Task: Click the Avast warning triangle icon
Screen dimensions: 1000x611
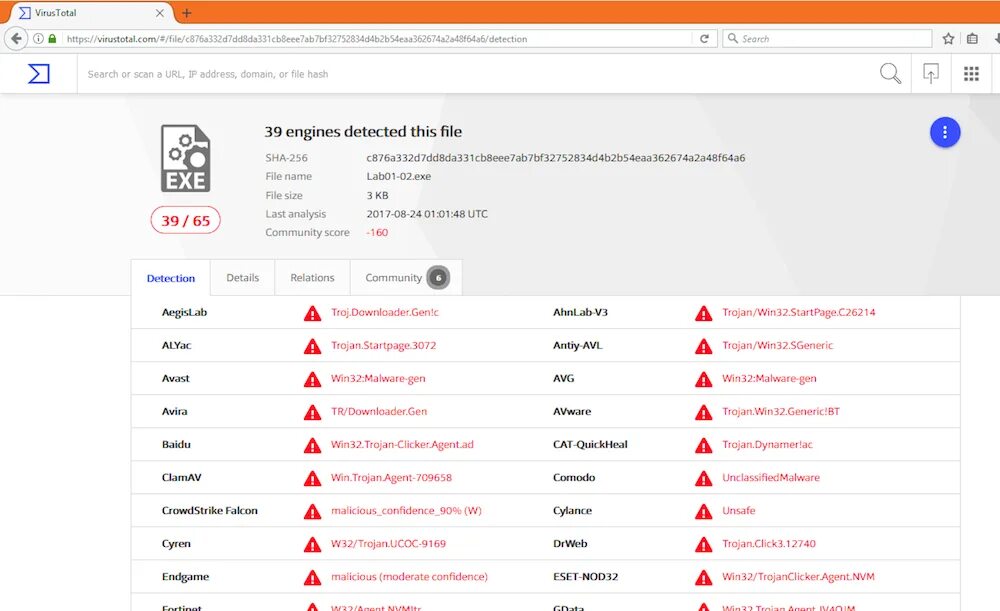Action: pyautogui.click(x=312, y=379)
